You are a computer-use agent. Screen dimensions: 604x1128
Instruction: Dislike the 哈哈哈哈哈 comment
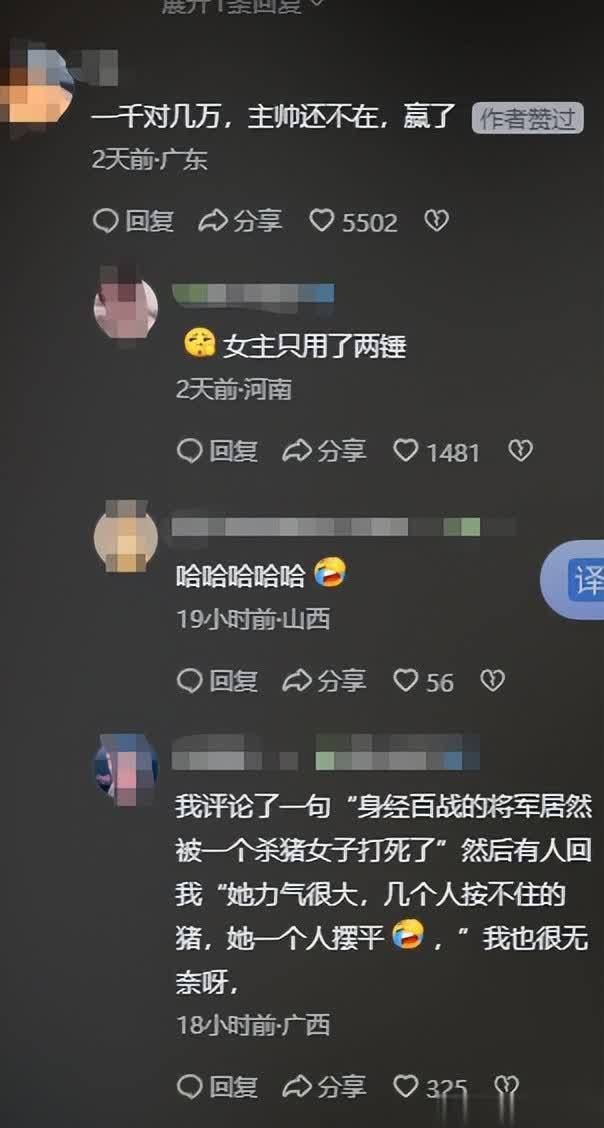tap(492, 681)
